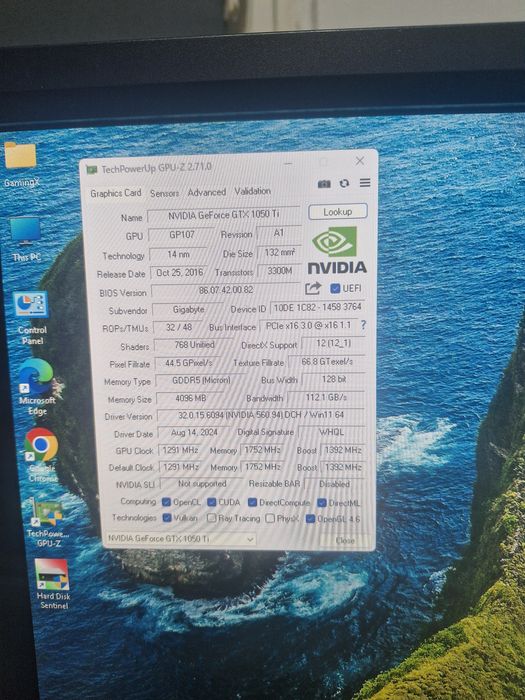Viewport: 525px width, 700px height.
Task: Toggle the Vulkan checkbox
Action: [167, 518]
